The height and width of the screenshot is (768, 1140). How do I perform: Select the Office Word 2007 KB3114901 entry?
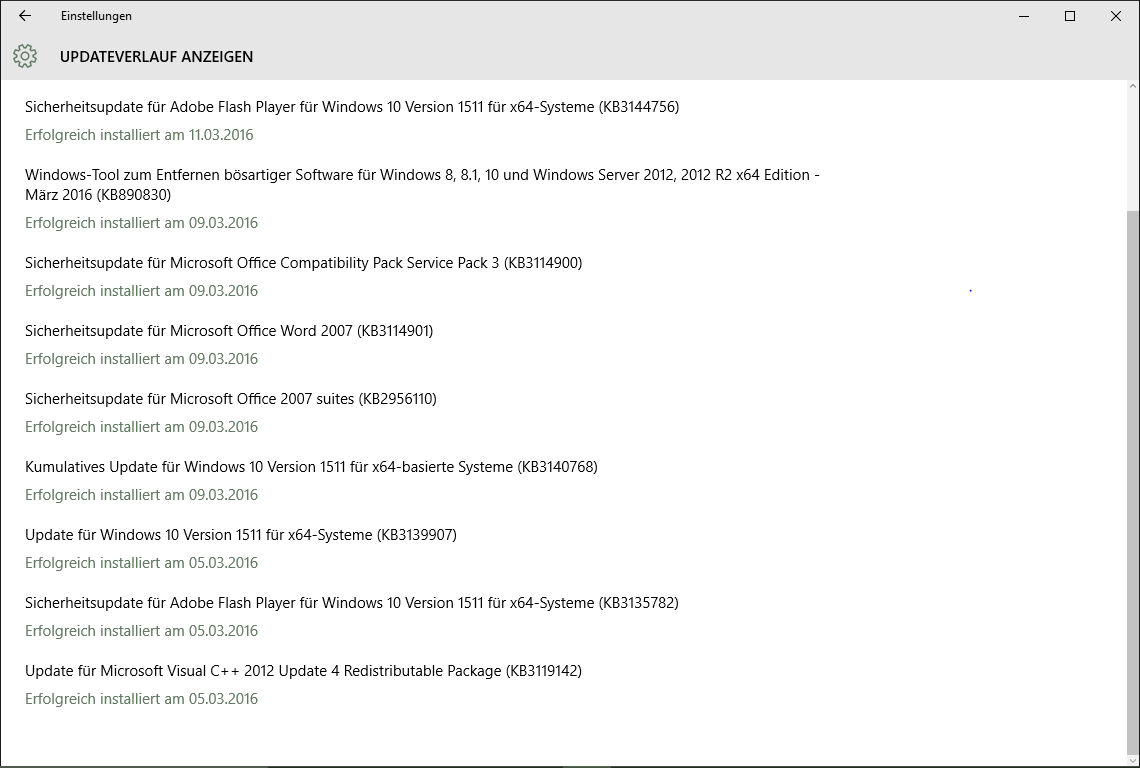coord(229,331)
